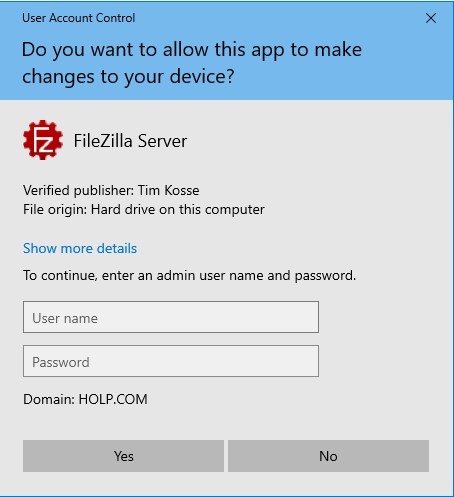Click the red FileZilla Server gear icon
Screen dimensions: 454x497
tap(43, 140)
